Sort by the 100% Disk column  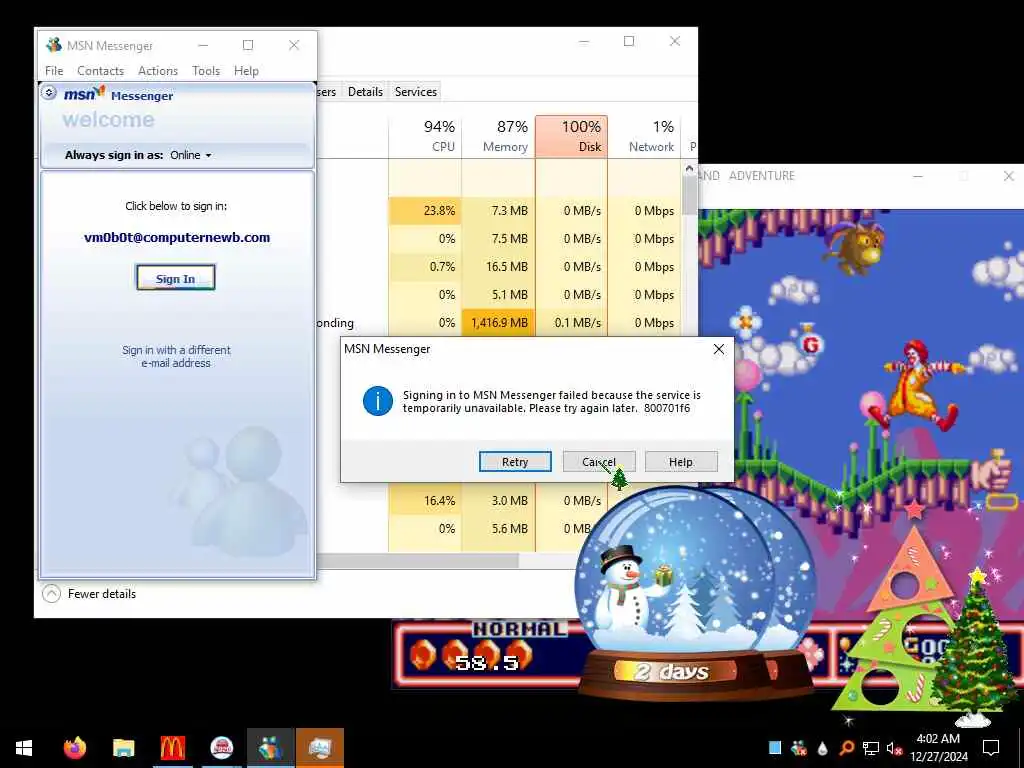pyautogui.click(x=571, y=136)
